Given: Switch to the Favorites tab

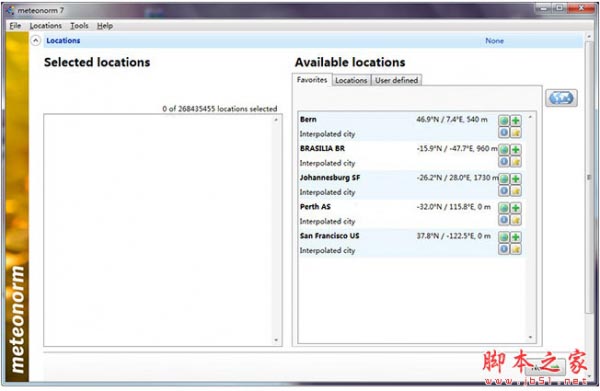Looking at the screenshot, I should click(312, 80).
